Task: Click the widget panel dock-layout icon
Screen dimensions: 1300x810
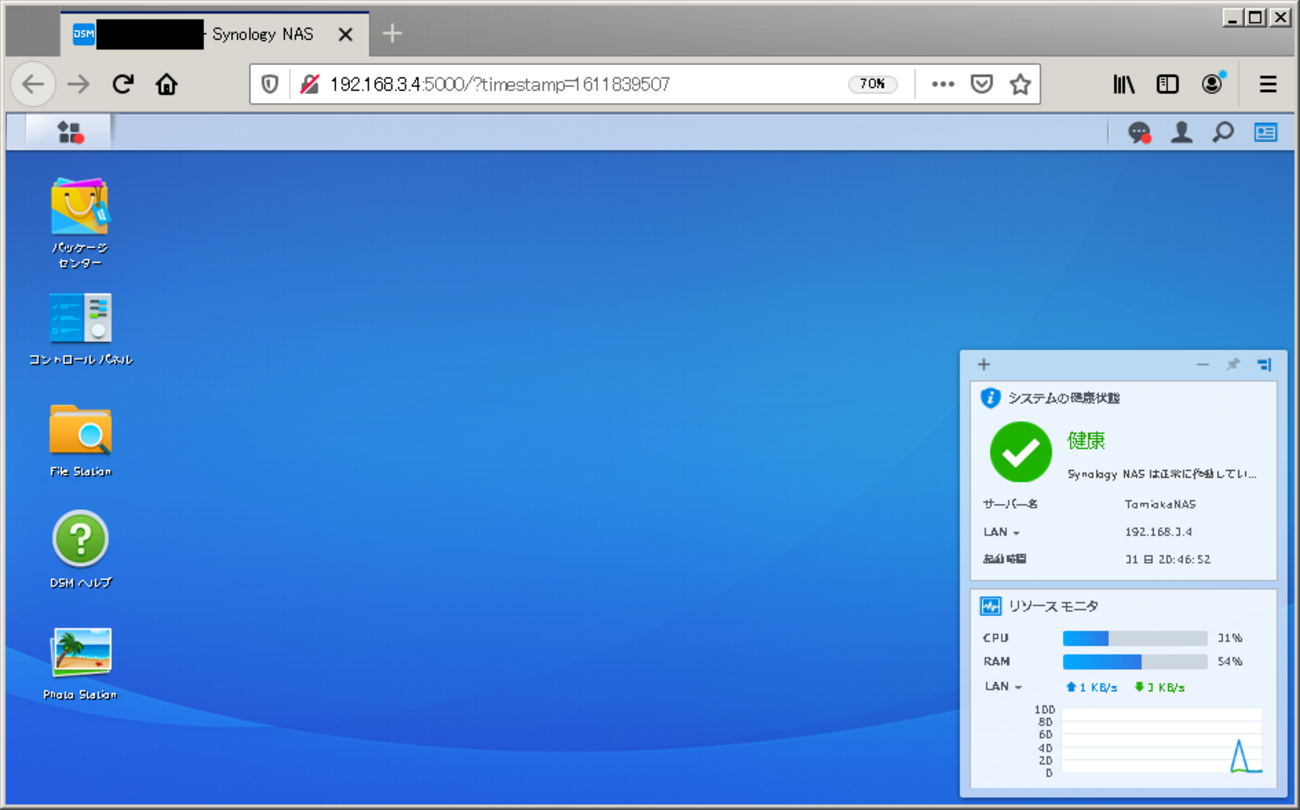Action: click(1264, 365)
